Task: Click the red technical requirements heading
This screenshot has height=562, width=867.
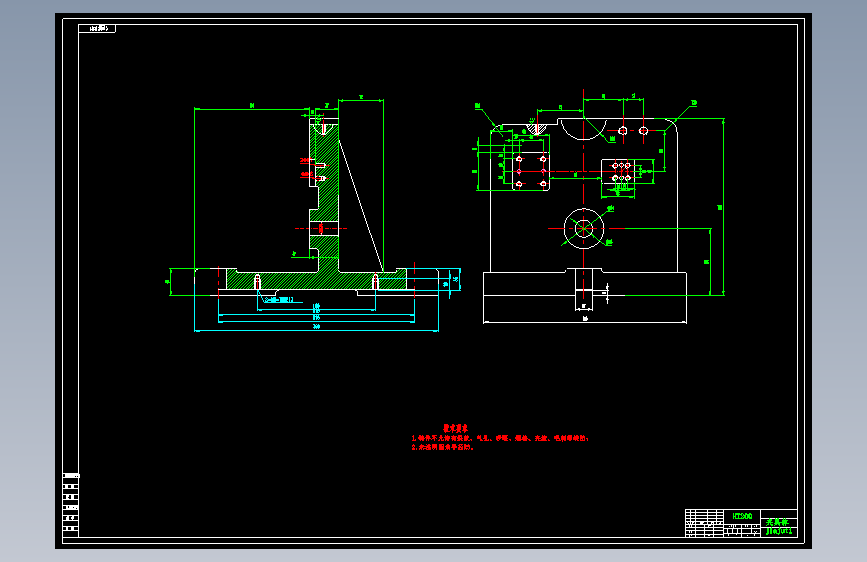Action: [455, 428]
